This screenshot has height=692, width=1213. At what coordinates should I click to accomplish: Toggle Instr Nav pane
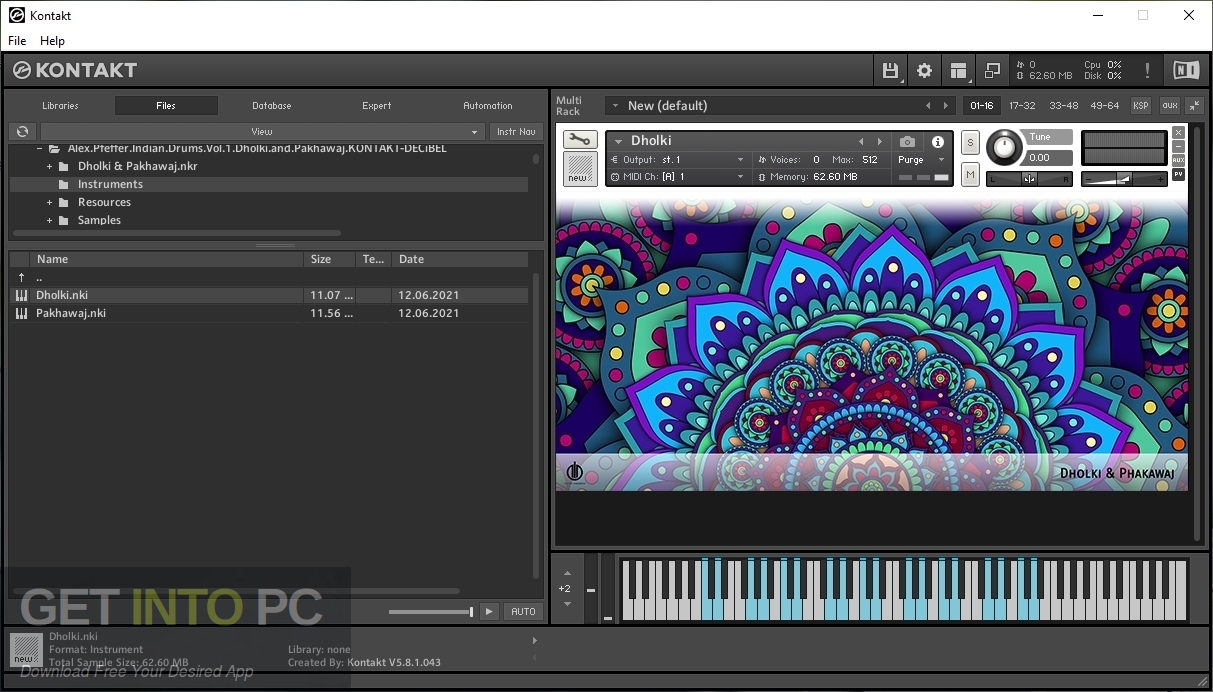coord(516,131)
